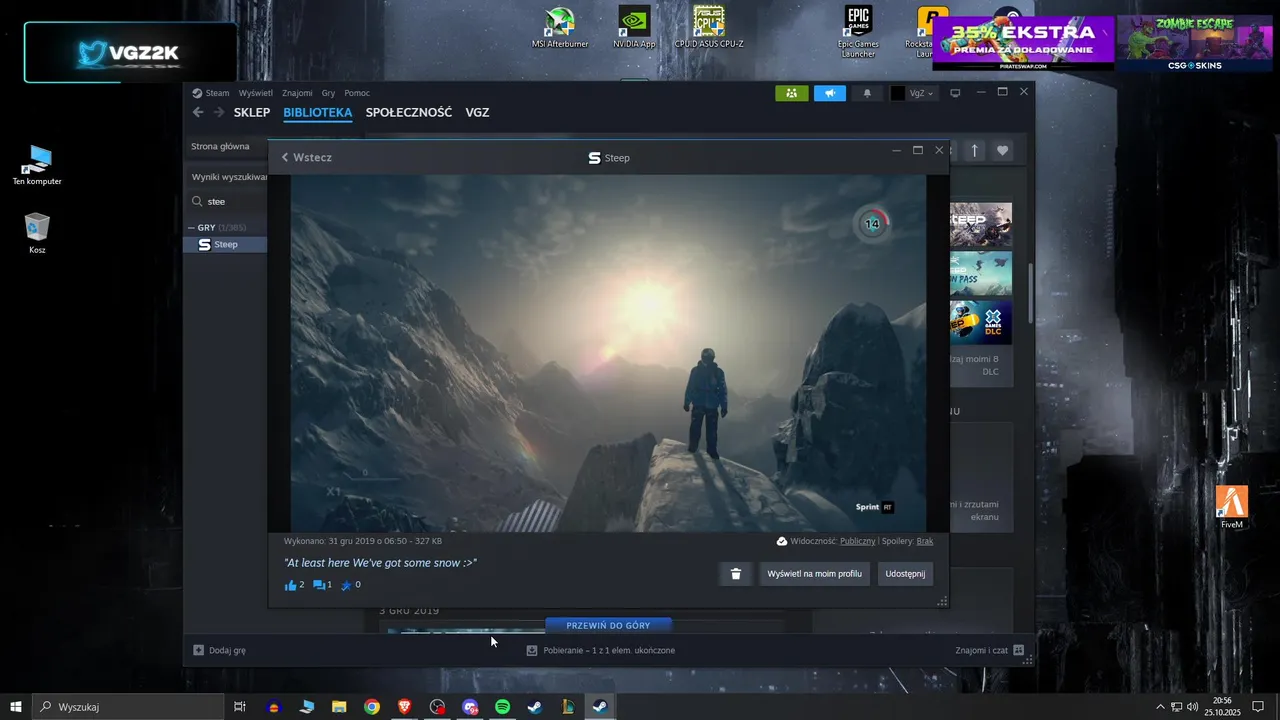Open NVIDIA App desktop icon

click(x=634, y=27)
